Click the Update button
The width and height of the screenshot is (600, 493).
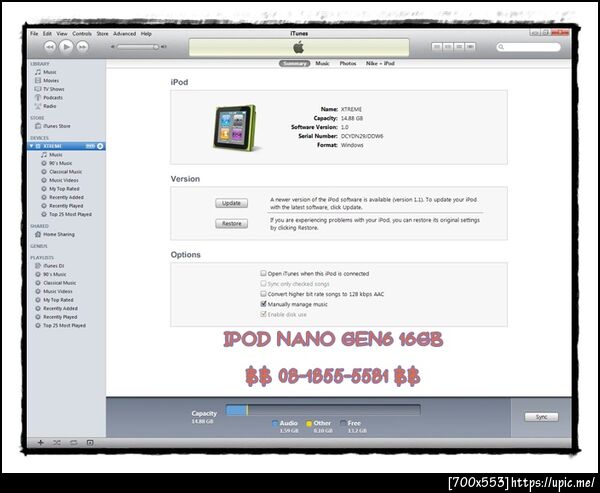point(232,203)
